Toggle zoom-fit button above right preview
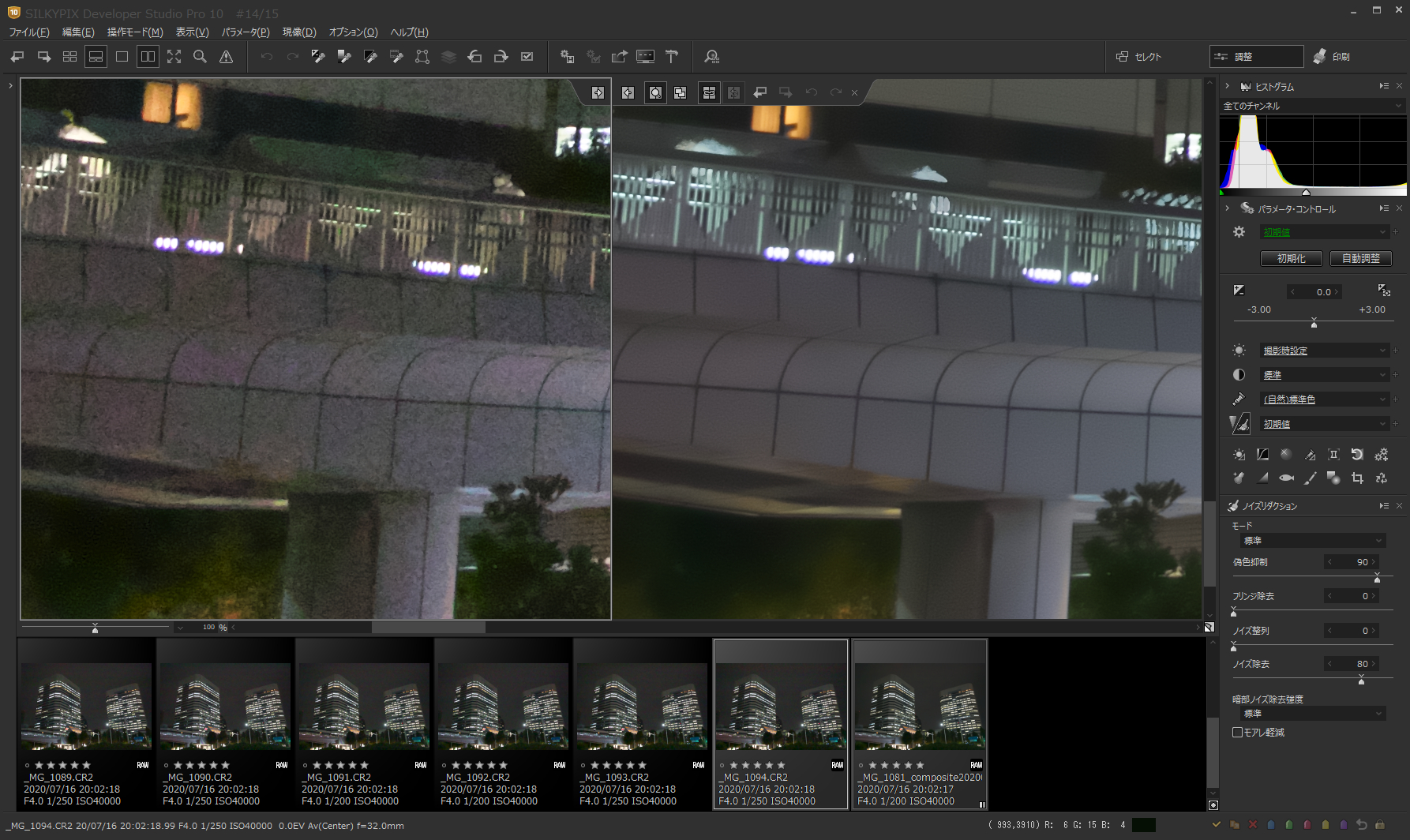 [x=655, y=93]
